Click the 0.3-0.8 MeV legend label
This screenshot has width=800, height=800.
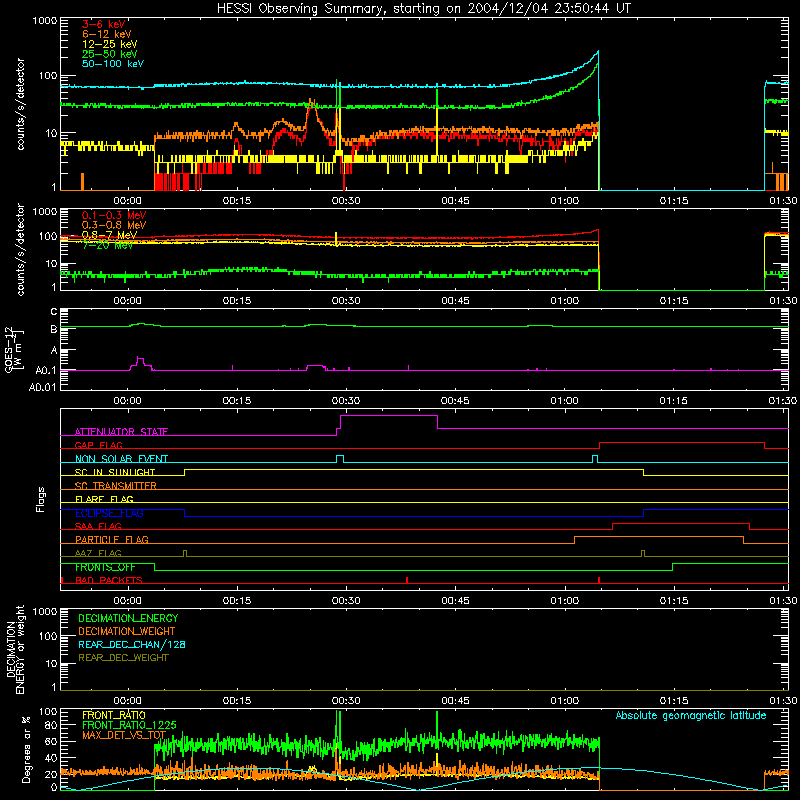tap(114, 226)
